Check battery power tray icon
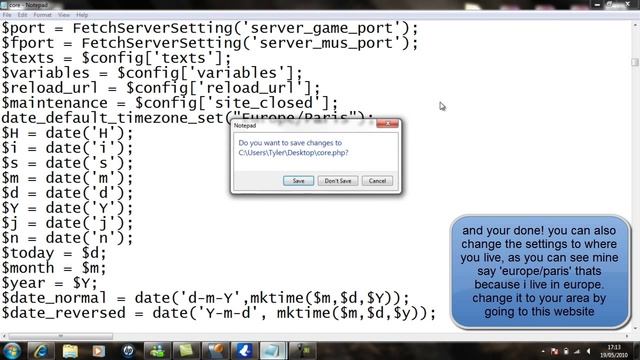The height and width of the screenshot is (360, 640). [x=566, y=351]
